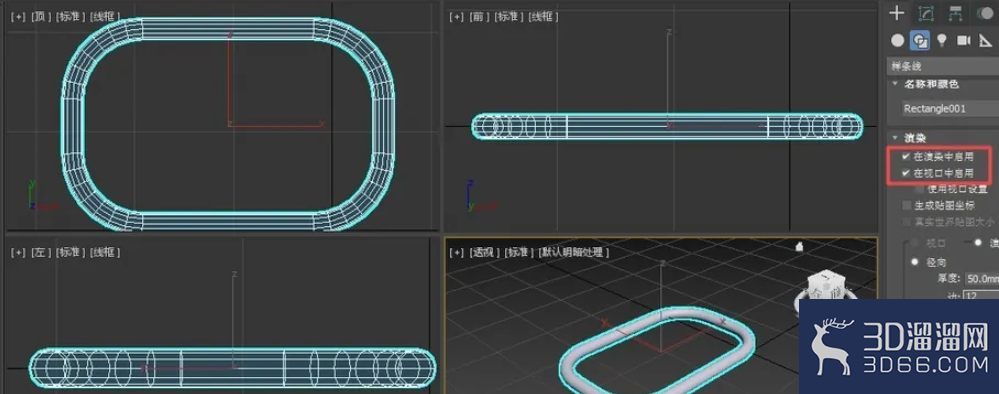Toggle the 在渲染中启用 checkbox
The image size is (999, 394).
point(906,156)
